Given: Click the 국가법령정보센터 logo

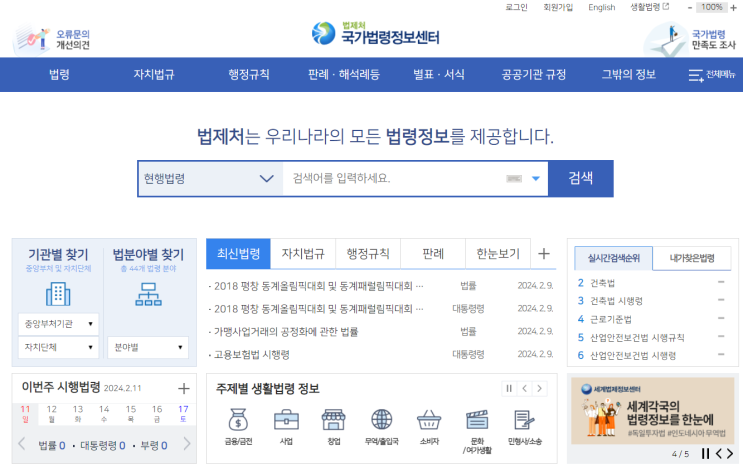Looking at the screenshot, I should coord(375,34).
